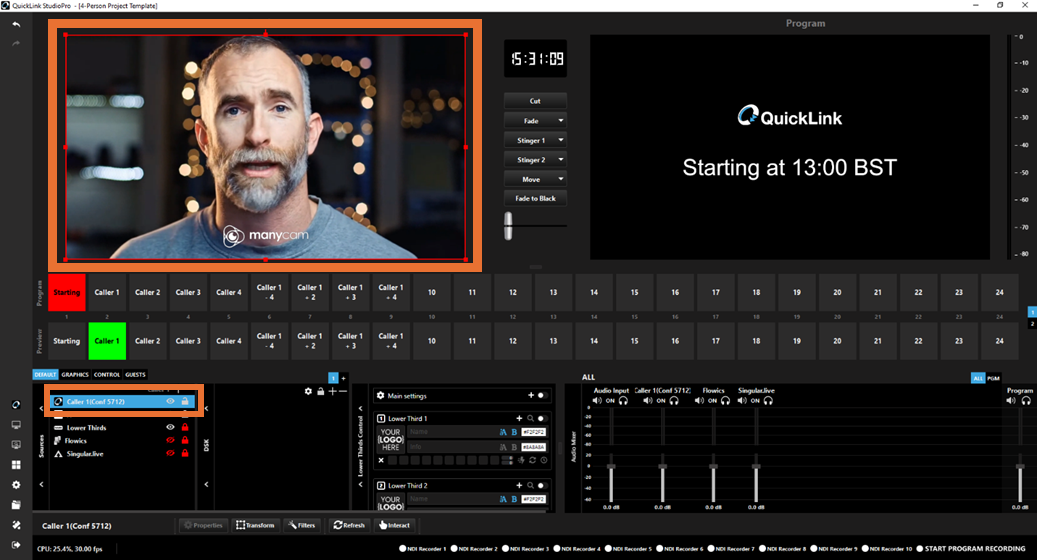Open Lower Third 1 search magnifier
The width and height of the screenshot is (1037, 560).
click(x=530, y=419)
